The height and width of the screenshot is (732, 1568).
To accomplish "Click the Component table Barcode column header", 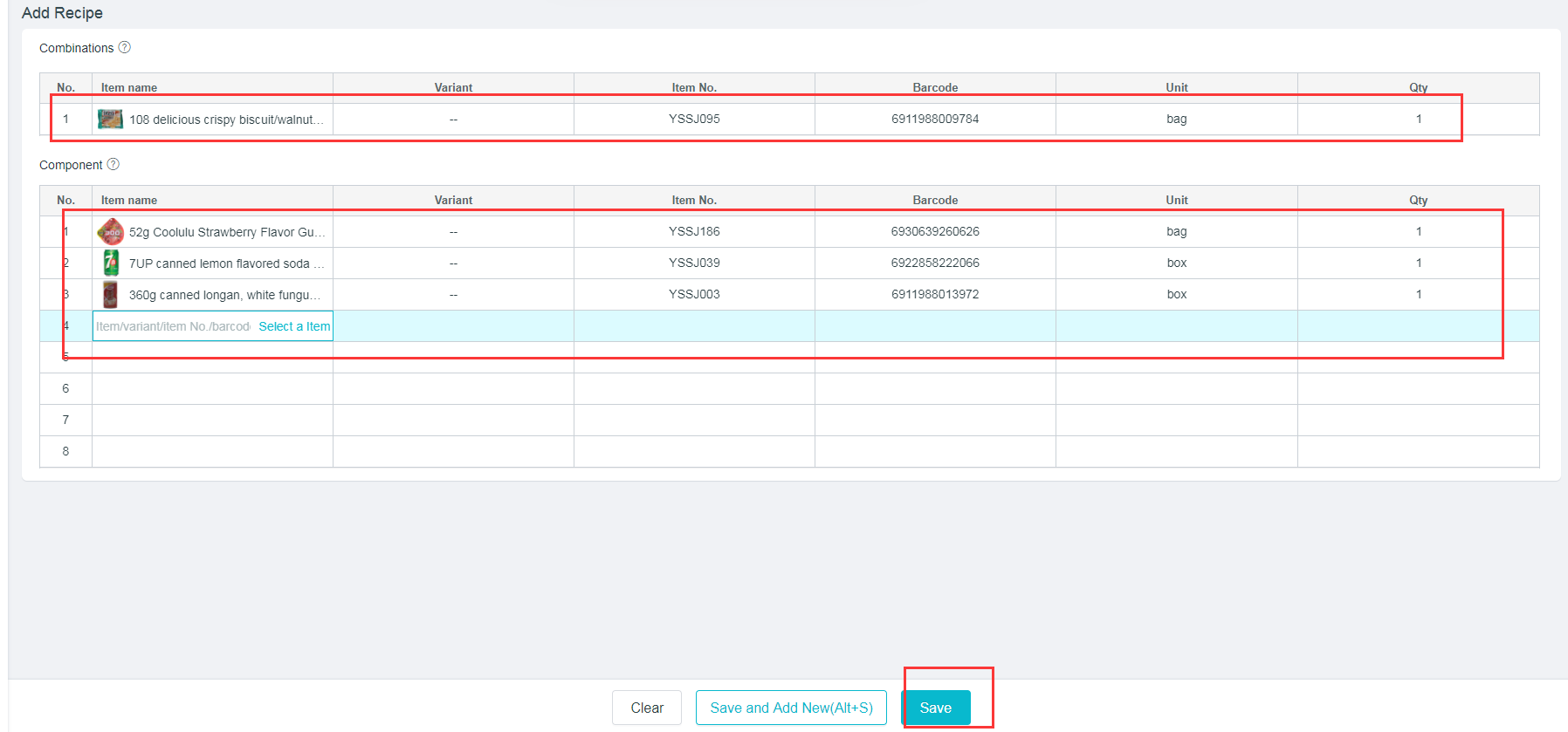I will (x=935, y=200).
